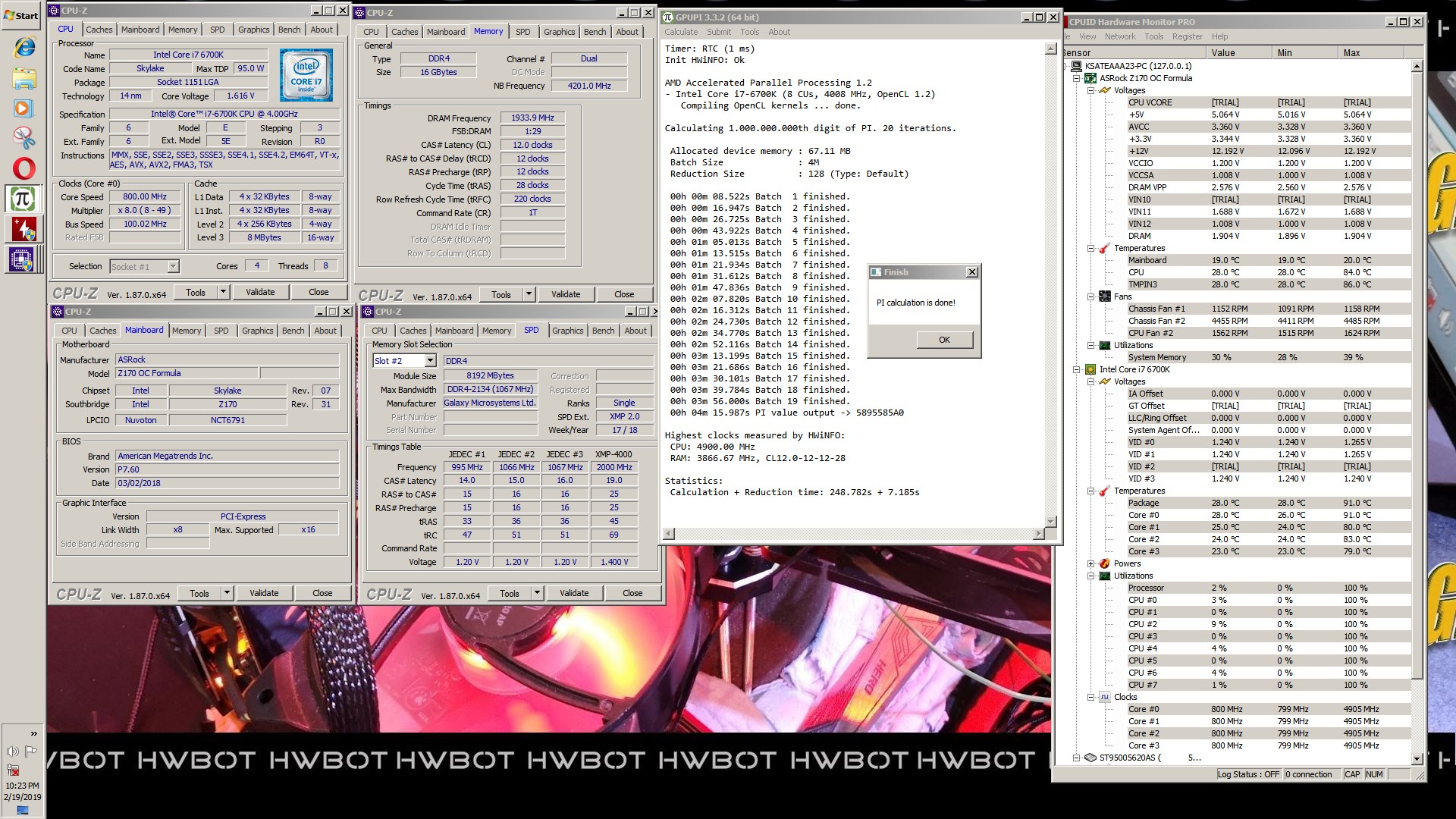Viewport: 1456px width, 819px height.
Task: Open the Submit menu in GPUPI
Action: coord(719,32)
